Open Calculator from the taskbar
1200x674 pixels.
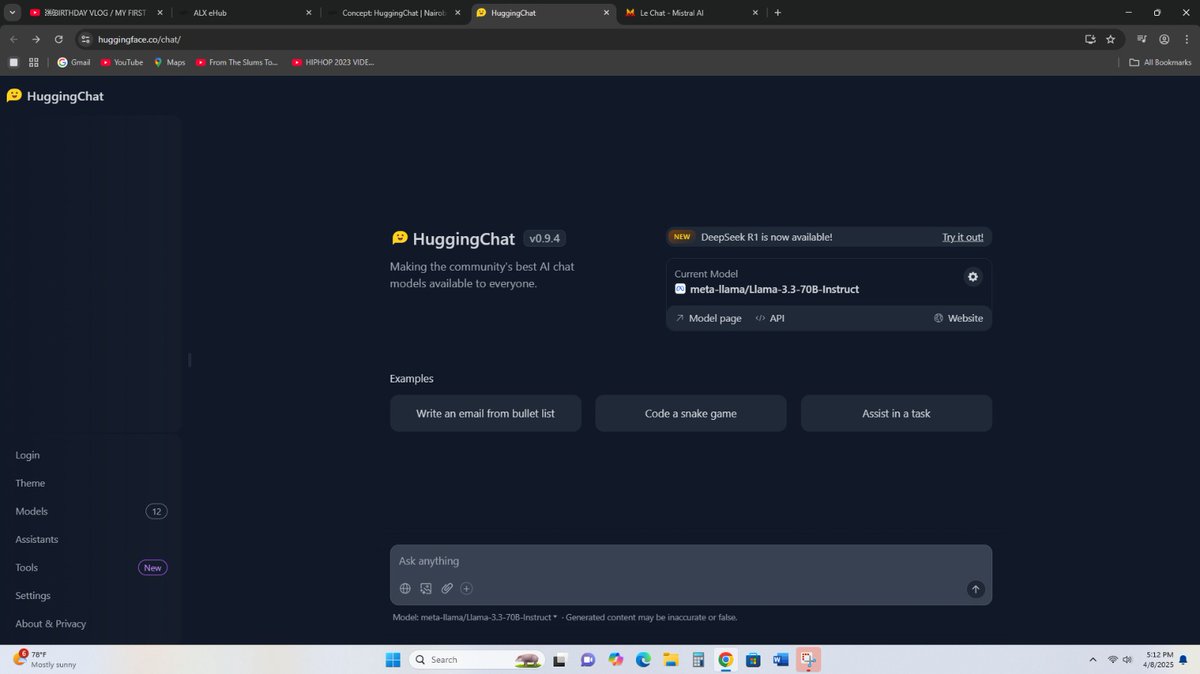click(x=698, y=660)
